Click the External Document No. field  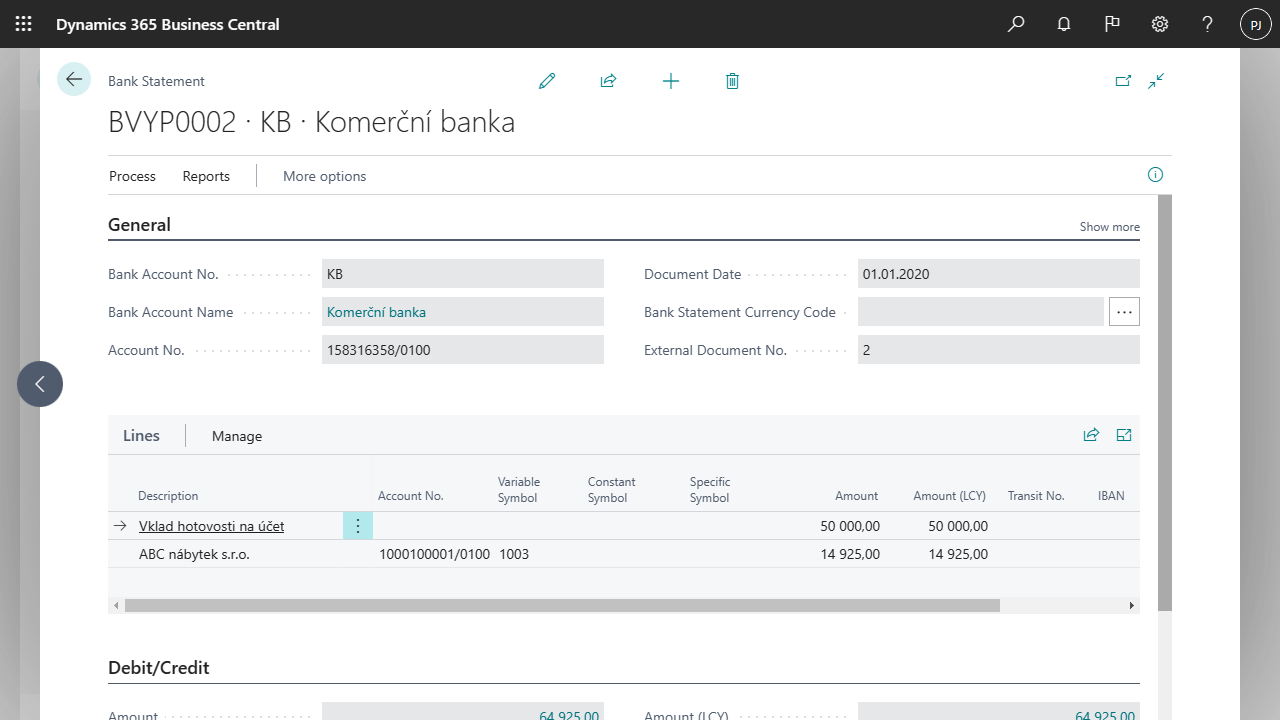998,350
